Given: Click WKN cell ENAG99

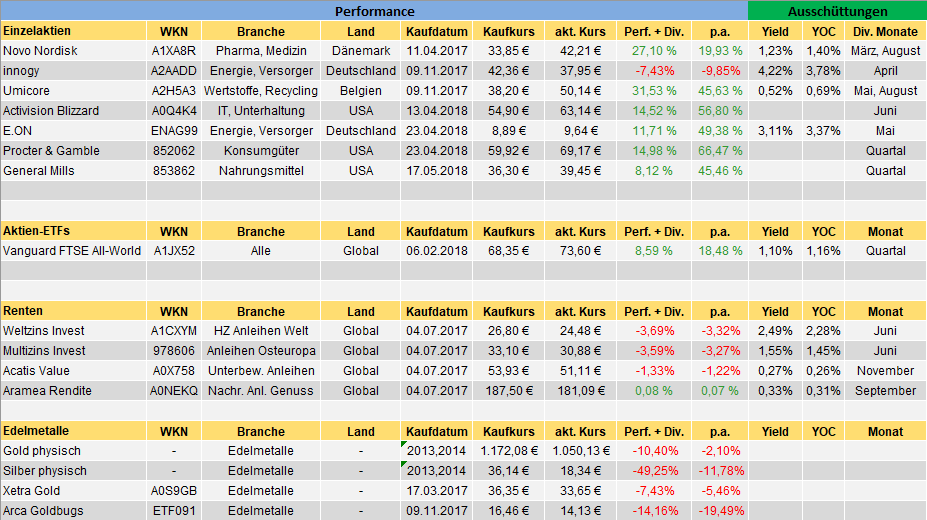Looking at the screenshot, I should coord(174,131).
